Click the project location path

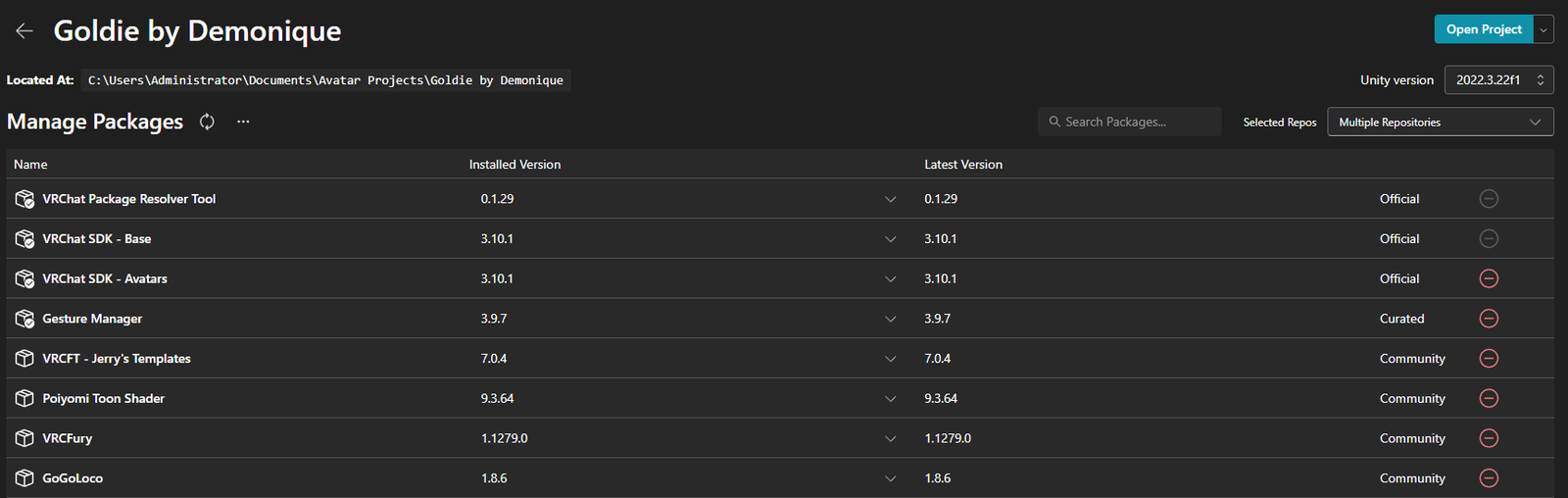click(325, 80)
